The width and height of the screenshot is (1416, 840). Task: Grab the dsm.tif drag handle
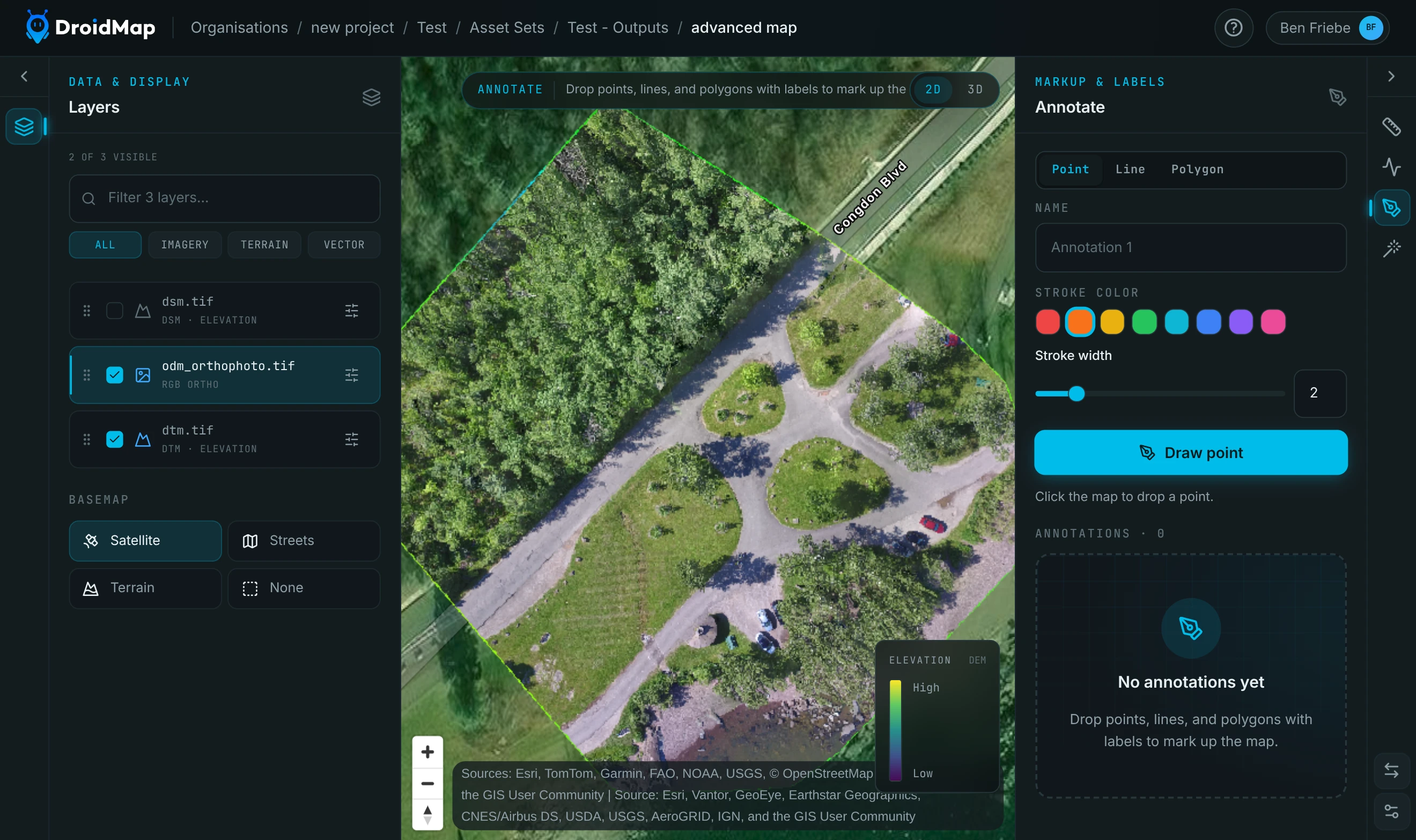[86, 311]
